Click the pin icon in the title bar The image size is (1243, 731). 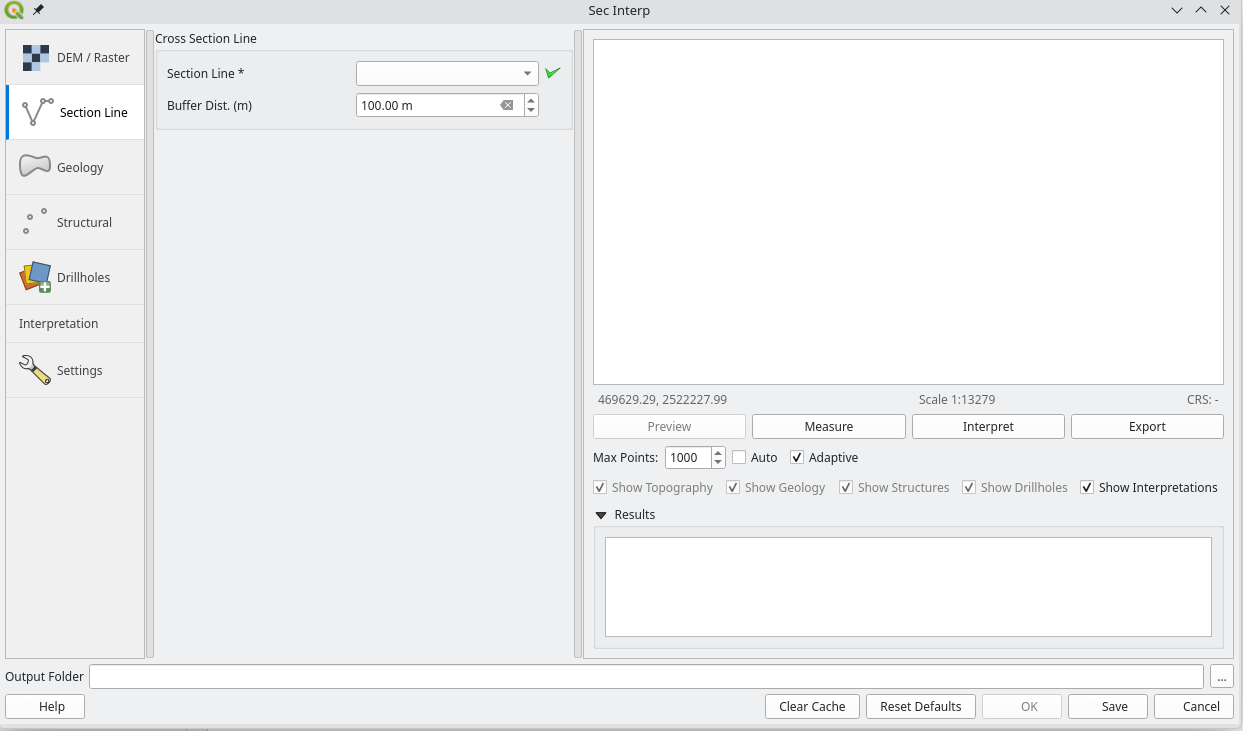tap(37, 10)
